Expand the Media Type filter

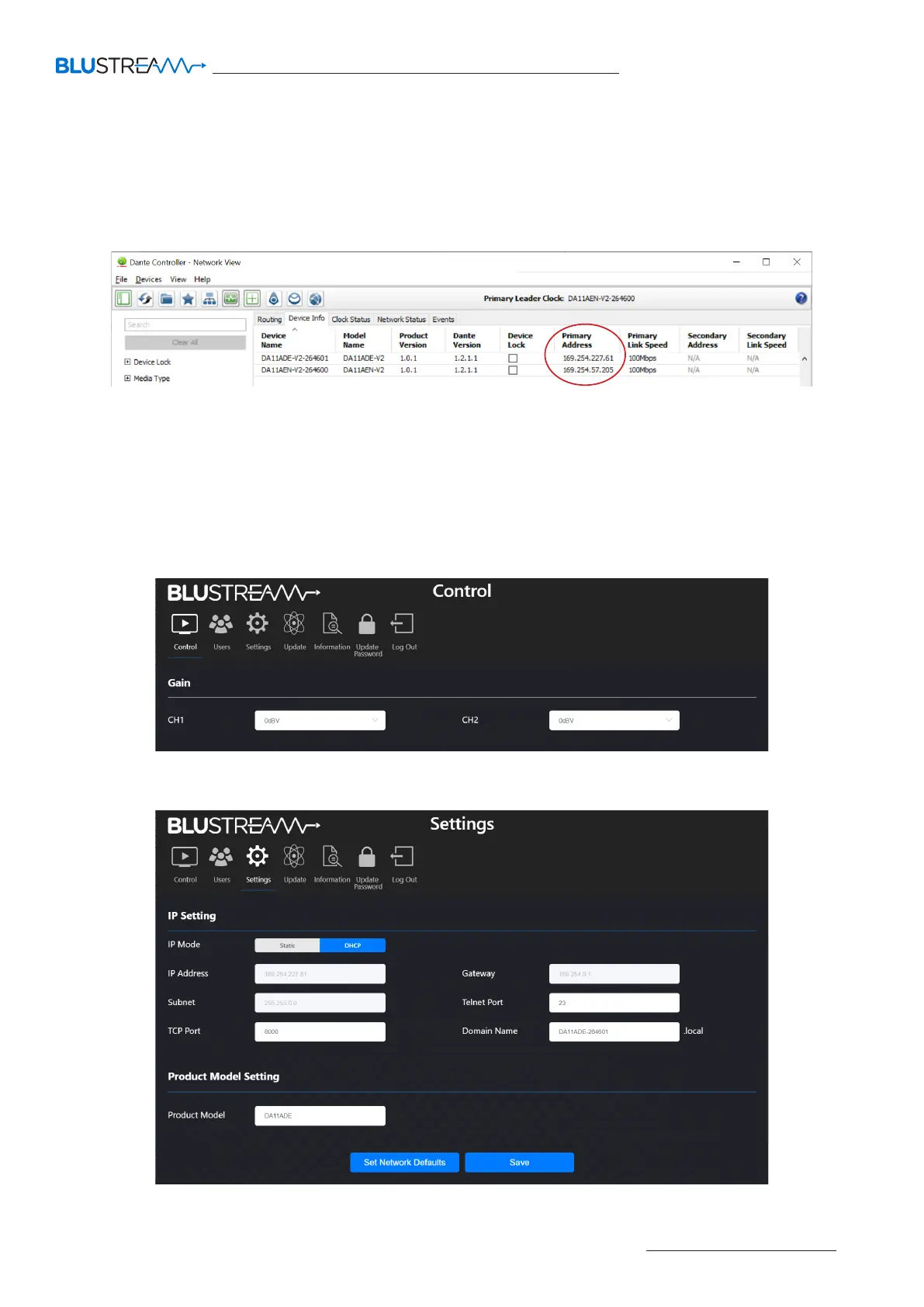point(128,379)
